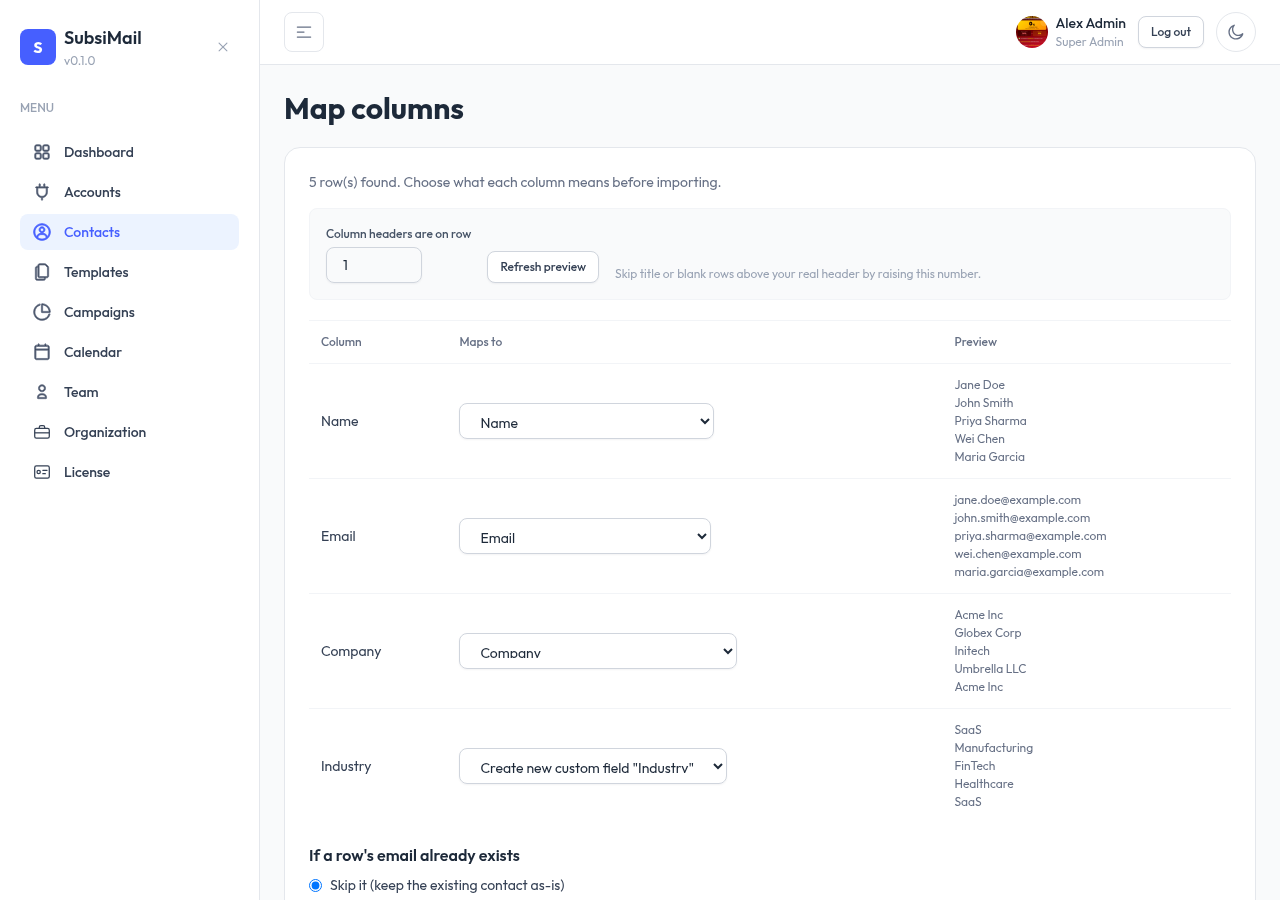Click the 'v0.1.0' version label
The height and width of the screenshot is (900, 1280).
click(80, 61)
